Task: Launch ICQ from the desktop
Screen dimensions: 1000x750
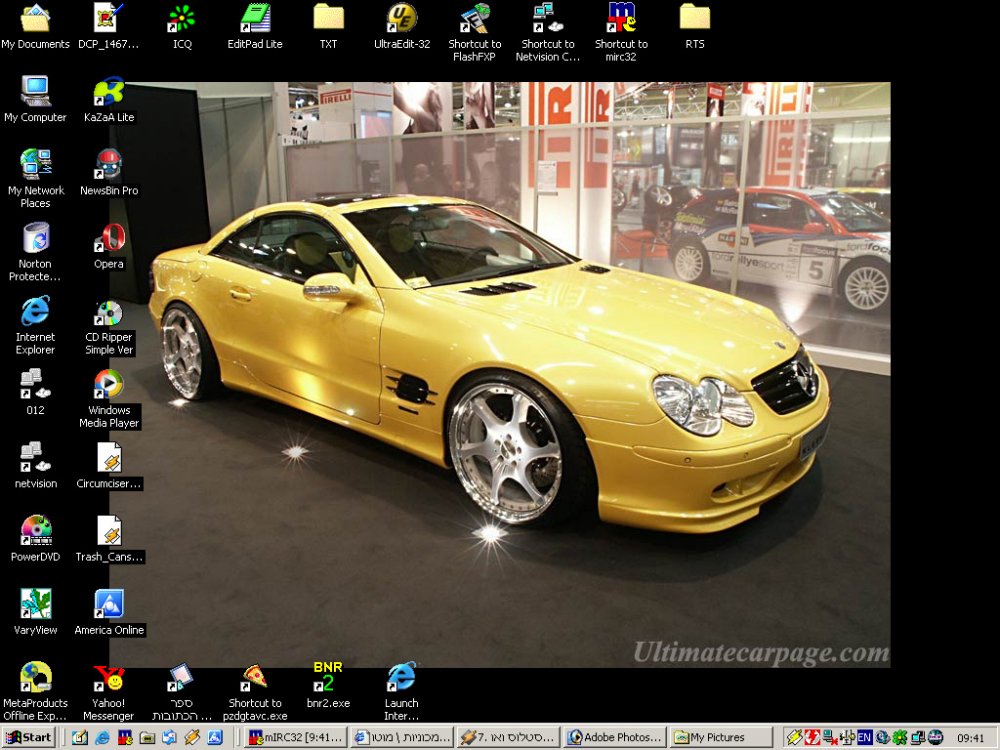Action: 182,27
